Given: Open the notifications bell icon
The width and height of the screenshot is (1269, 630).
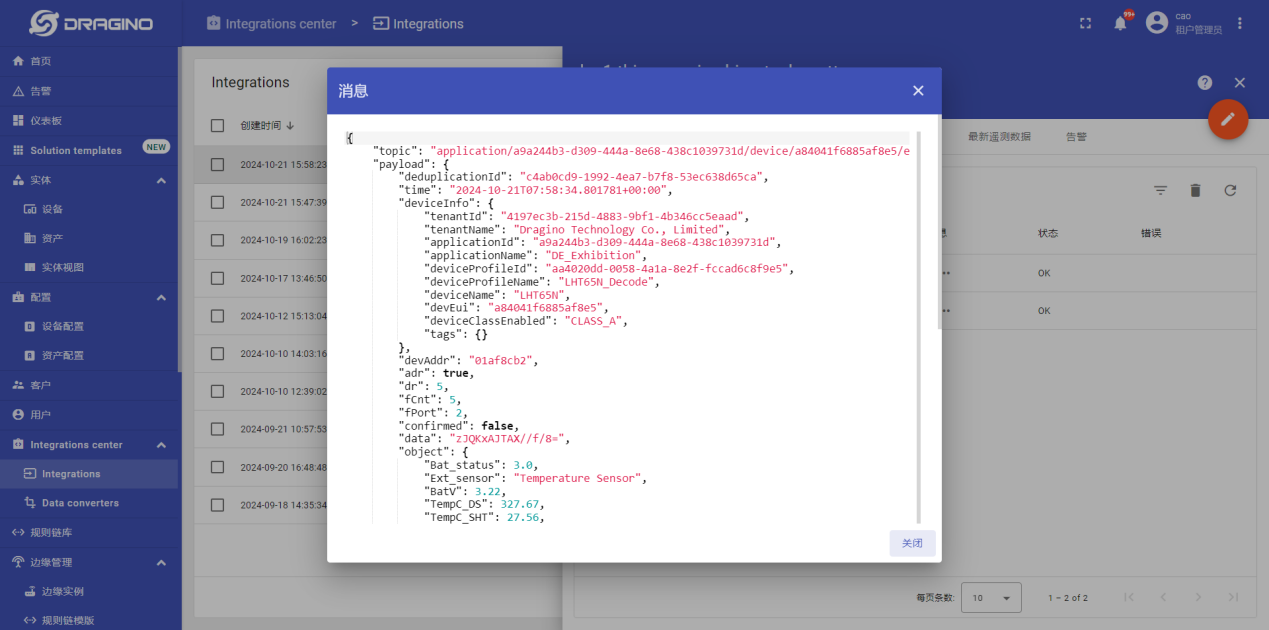Looking at the screenshot, I should (1120, 23).
